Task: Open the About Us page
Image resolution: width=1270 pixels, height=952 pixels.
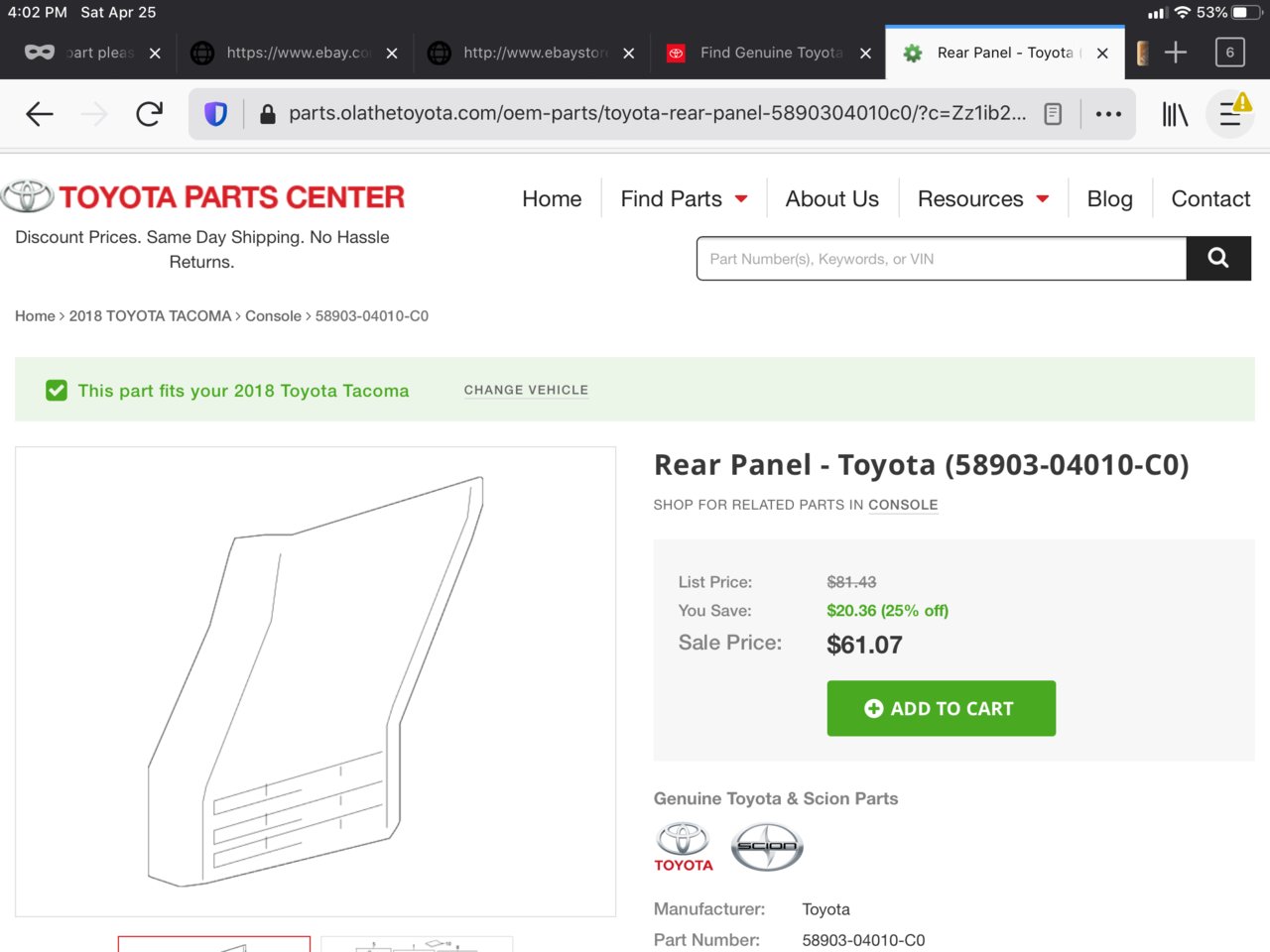Action: pyautogui.click(x=831, y=198)
